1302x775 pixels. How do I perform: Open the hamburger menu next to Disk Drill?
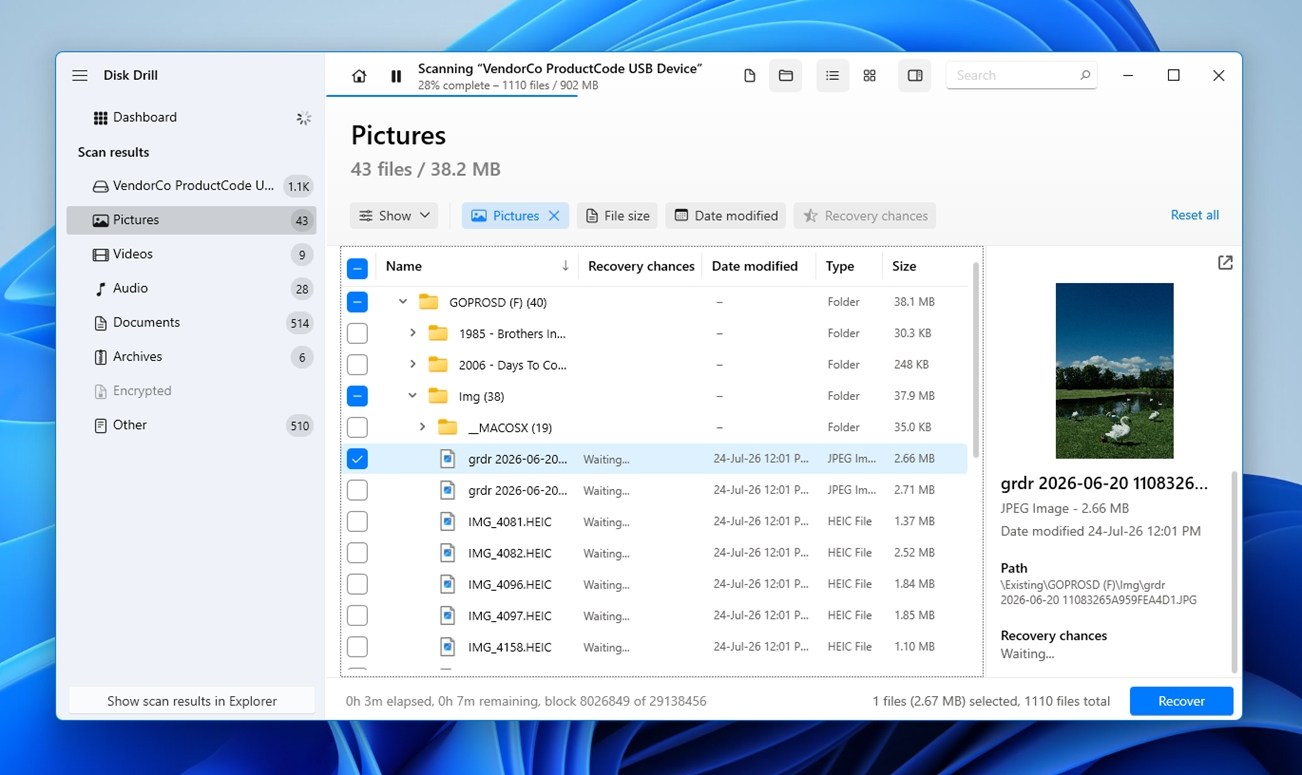[x=80, y=75]
